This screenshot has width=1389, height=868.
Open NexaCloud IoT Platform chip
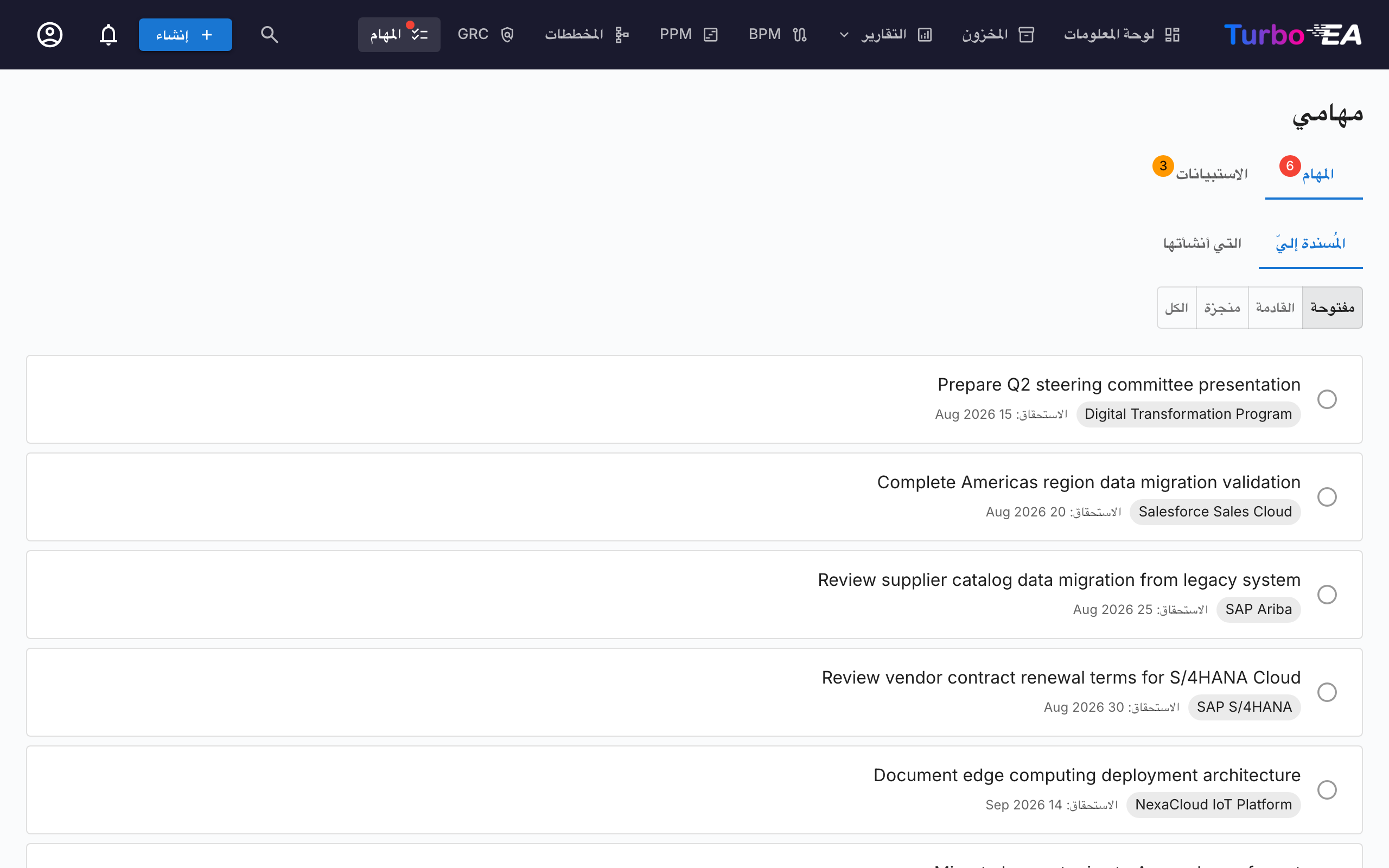[x=1213, y=805]
